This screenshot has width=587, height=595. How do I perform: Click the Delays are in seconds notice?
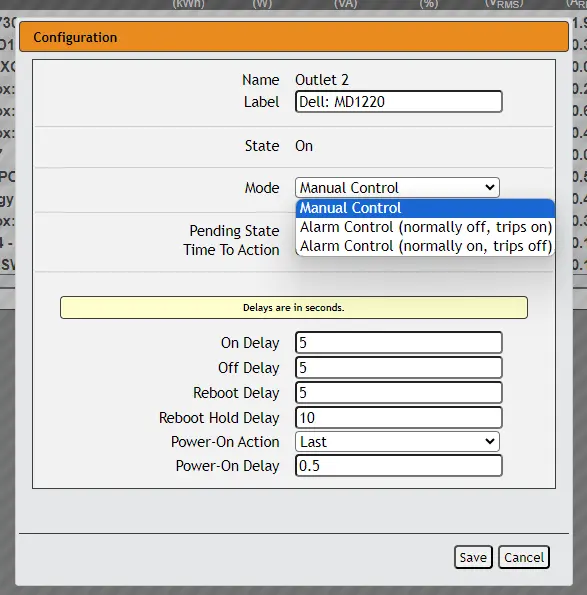[294, 307]
